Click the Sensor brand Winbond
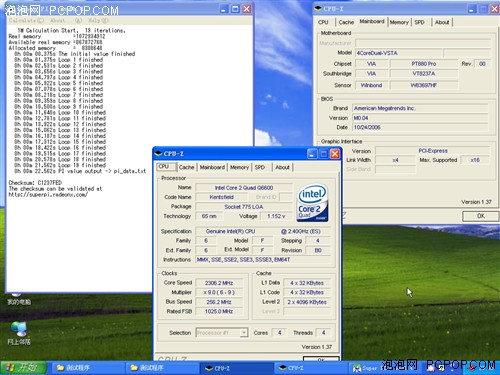Viewport: 500px width, 375px height. (x=371, y=85)
